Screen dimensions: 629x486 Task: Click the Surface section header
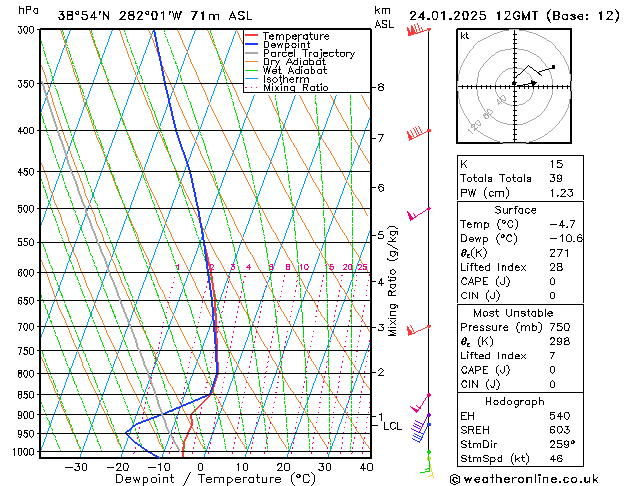pyautogui.click(x=515, y=210)
